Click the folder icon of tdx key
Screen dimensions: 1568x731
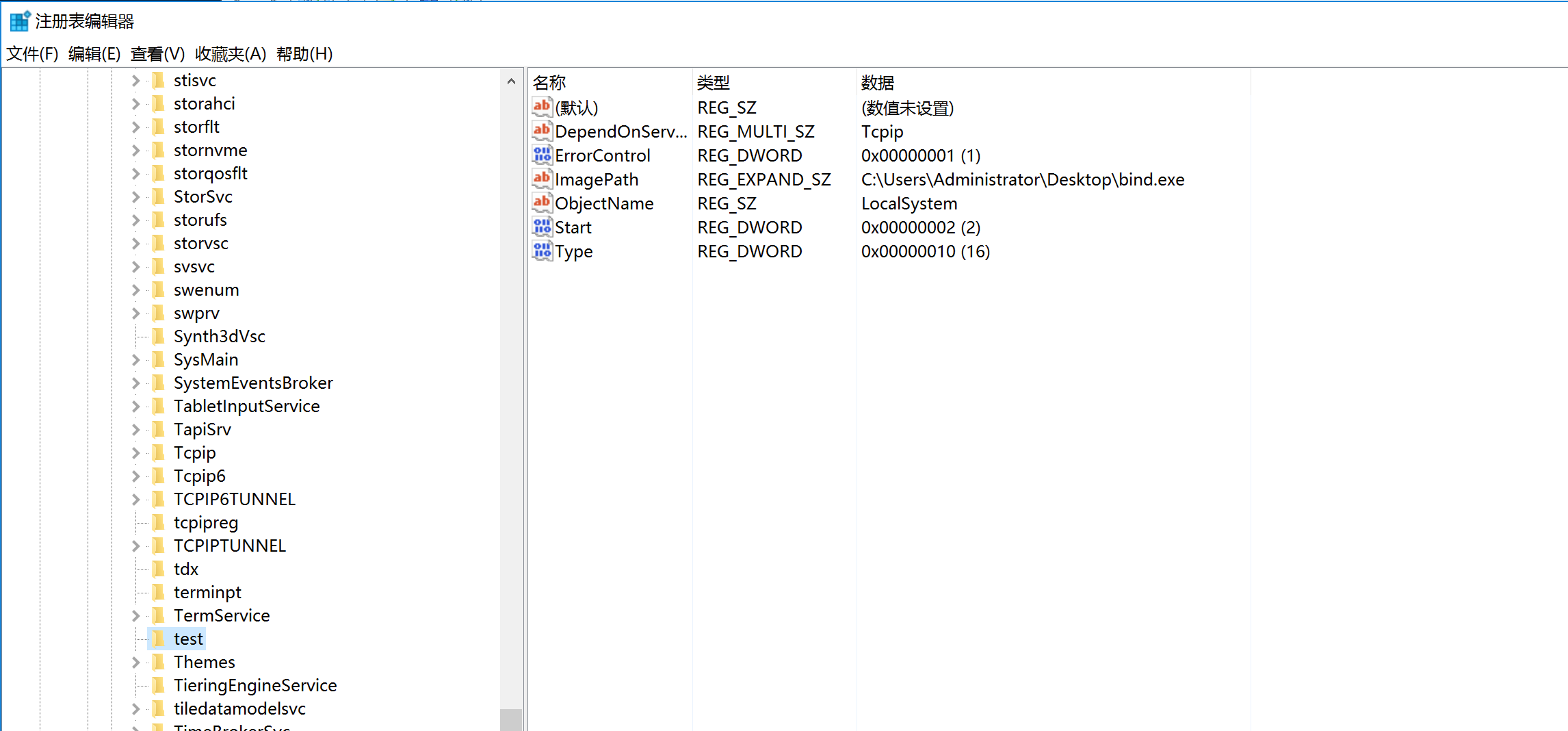tap(158, 569)
